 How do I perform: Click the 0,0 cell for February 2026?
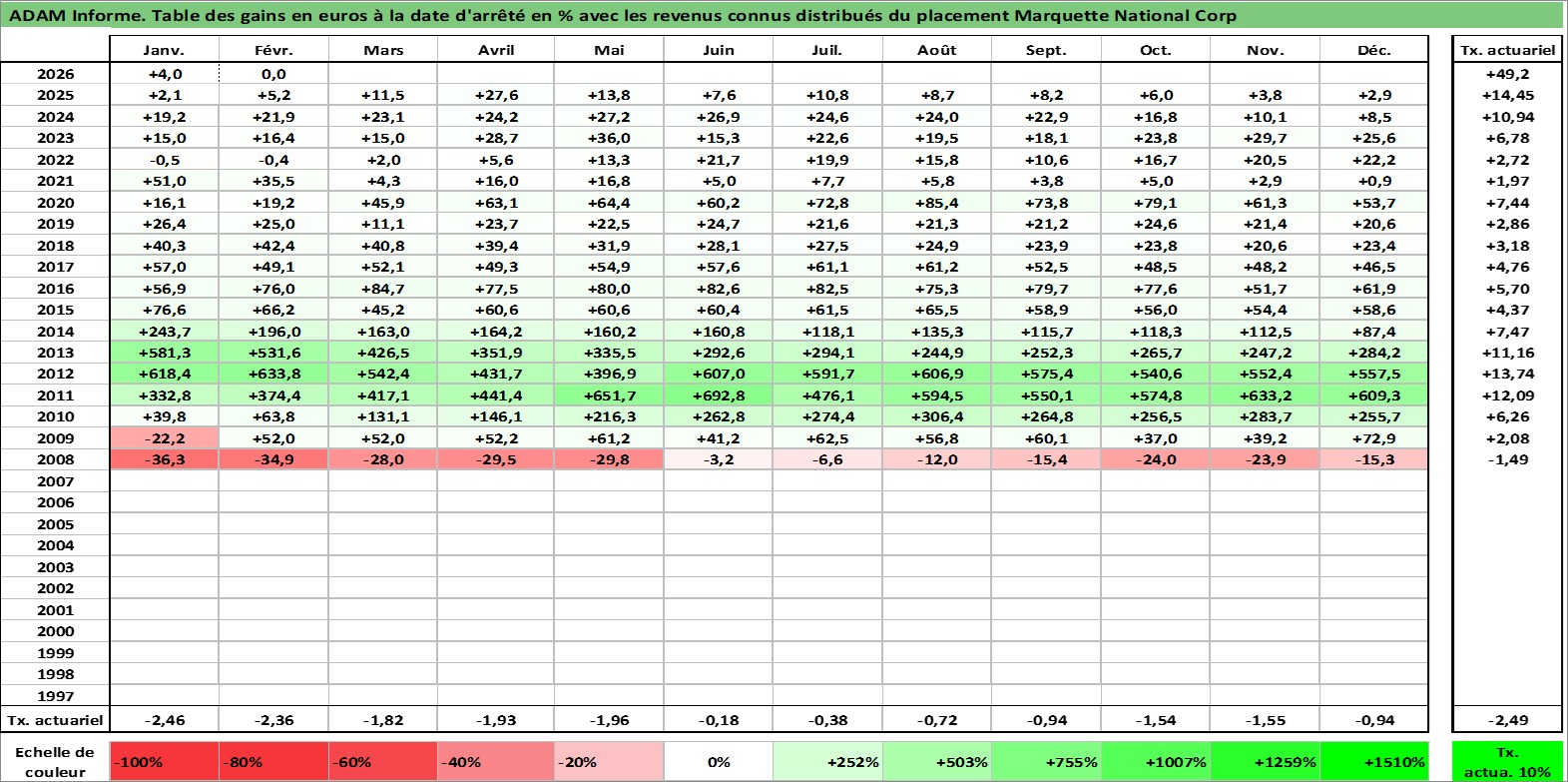(x=274, y=74)
